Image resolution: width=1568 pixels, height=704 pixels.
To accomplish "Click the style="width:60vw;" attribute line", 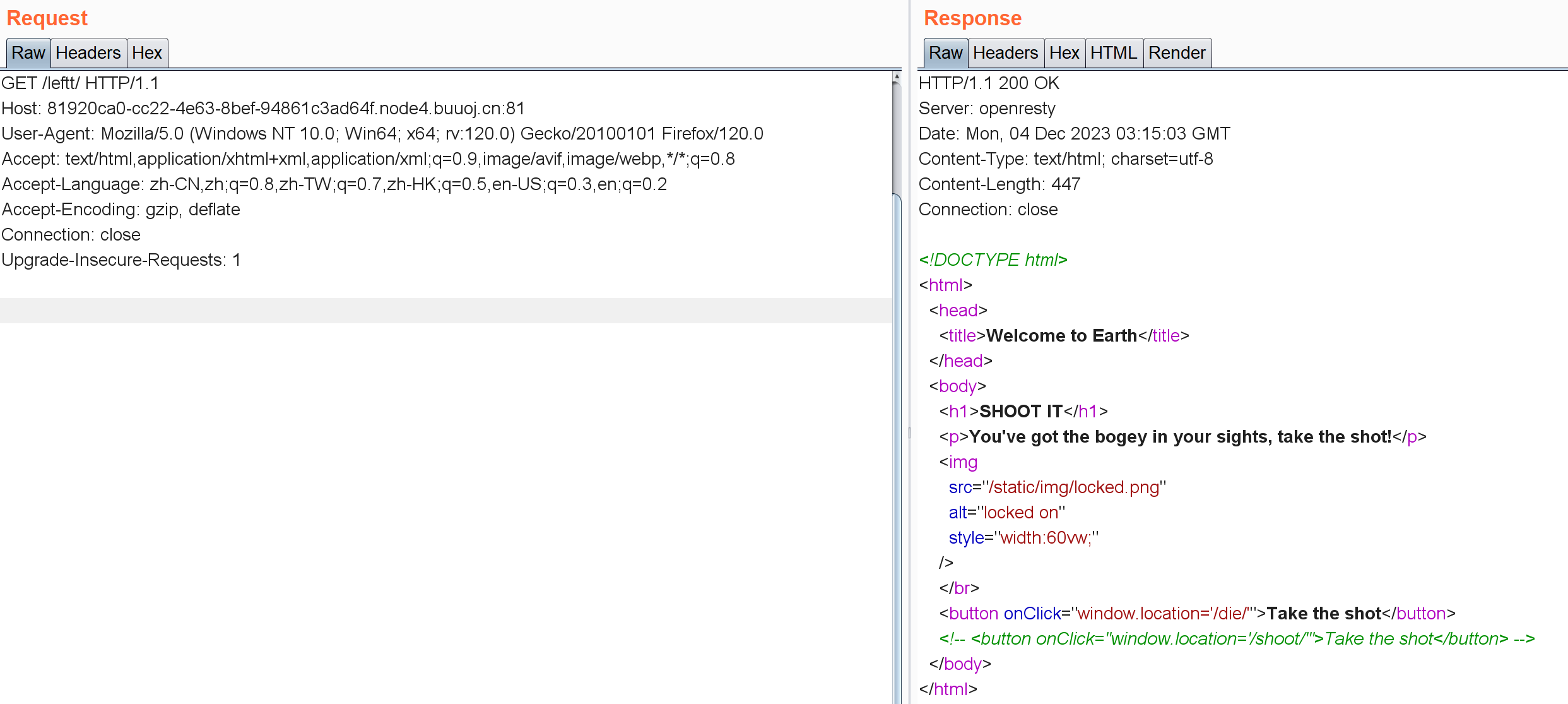I will pos(1023,538).
